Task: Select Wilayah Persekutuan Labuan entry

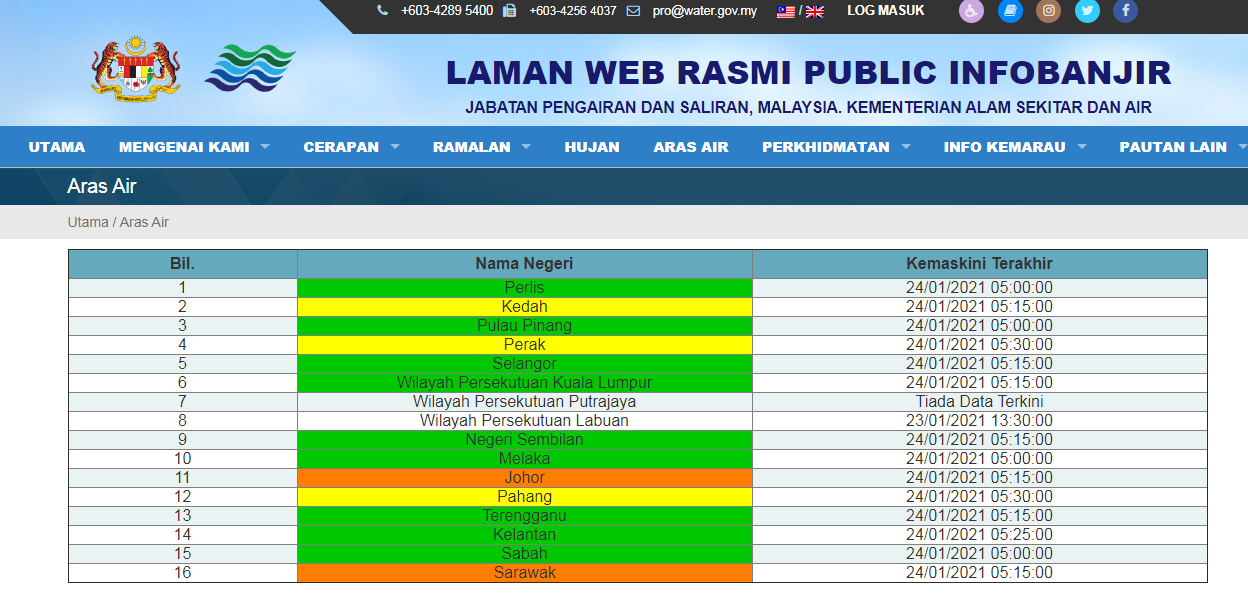Action: tap(525, 421)
